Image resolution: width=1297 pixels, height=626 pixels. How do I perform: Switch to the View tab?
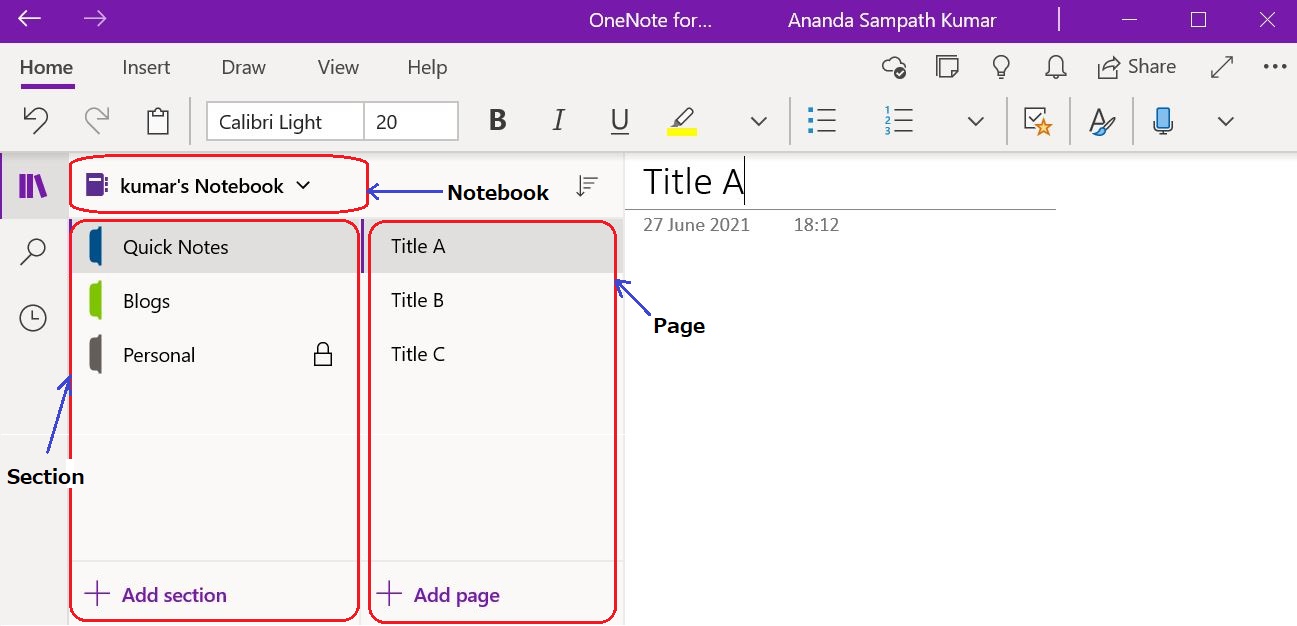(338, 68)
